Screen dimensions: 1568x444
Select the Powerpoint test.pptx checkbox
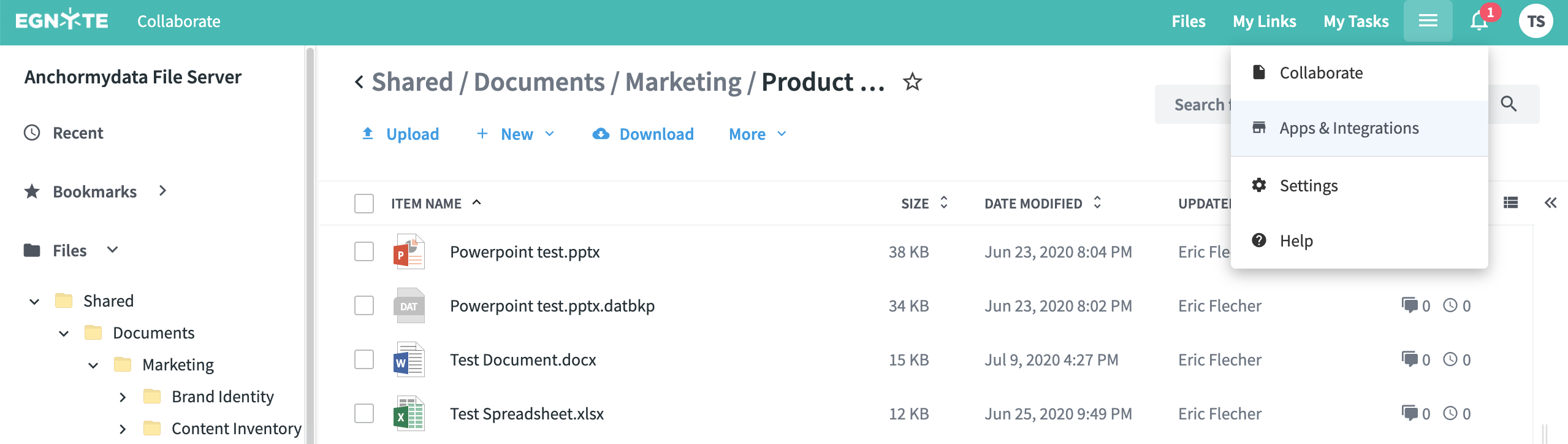point(364,251)
